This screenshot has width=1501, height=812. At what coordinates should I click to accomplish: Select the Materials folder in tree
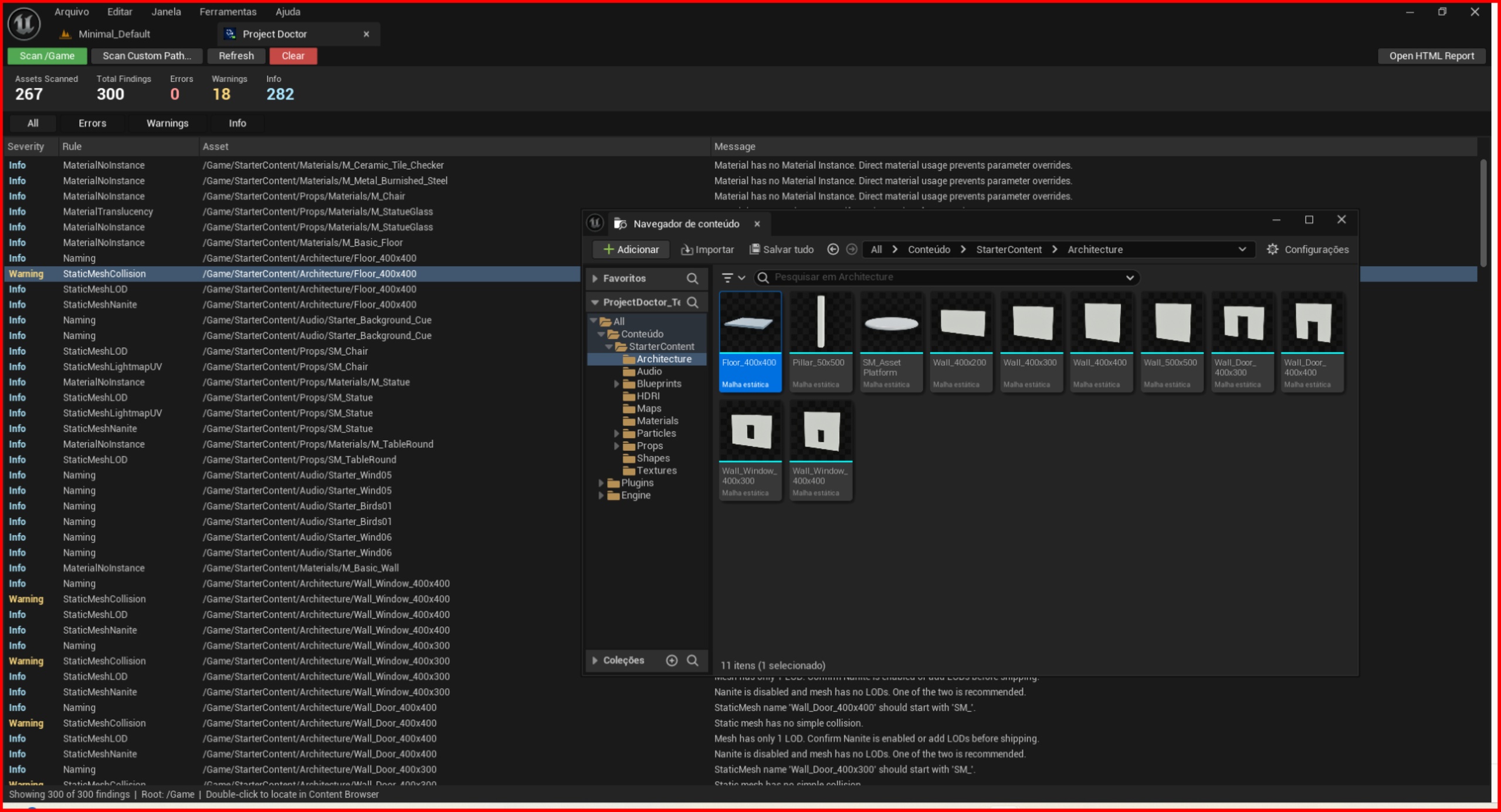(657, 421)
